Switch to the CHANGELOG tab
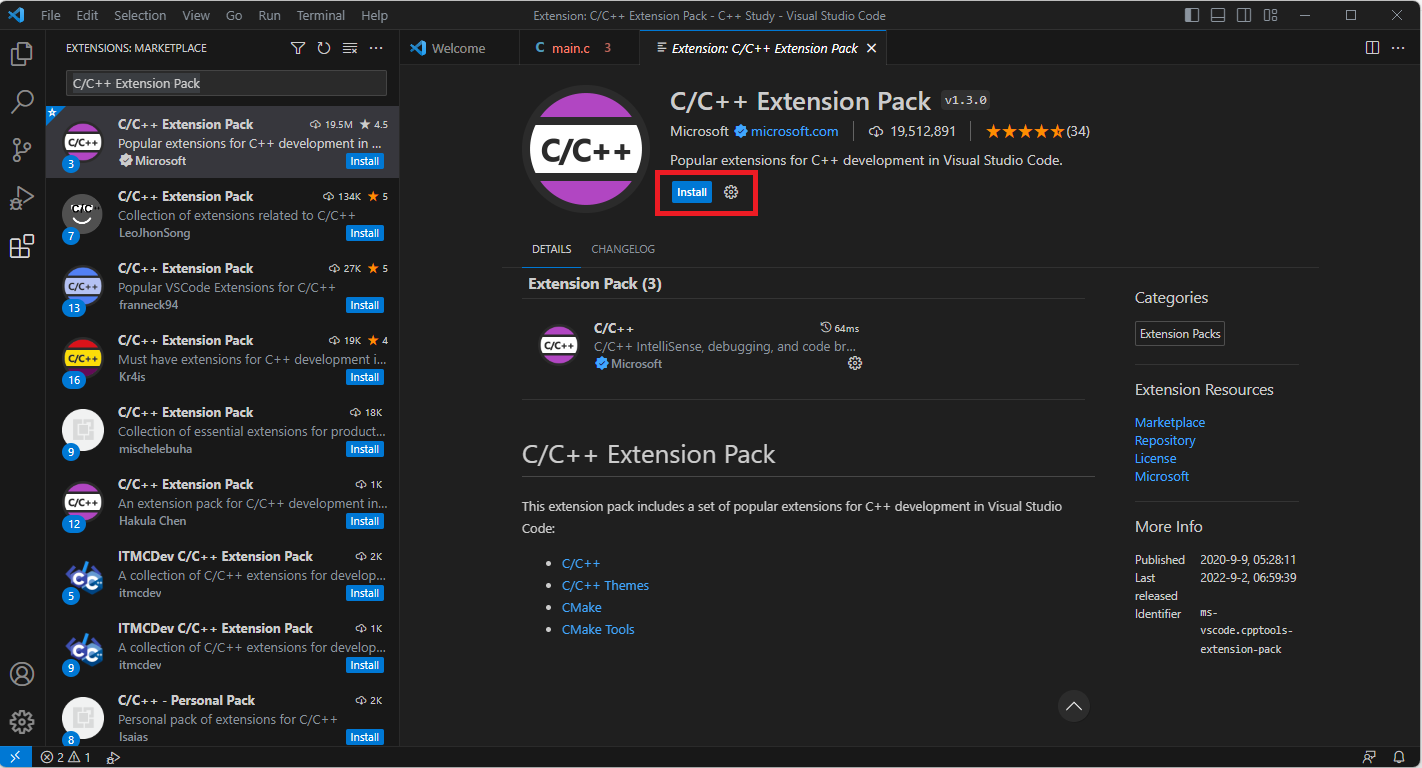 click(623, 249)
